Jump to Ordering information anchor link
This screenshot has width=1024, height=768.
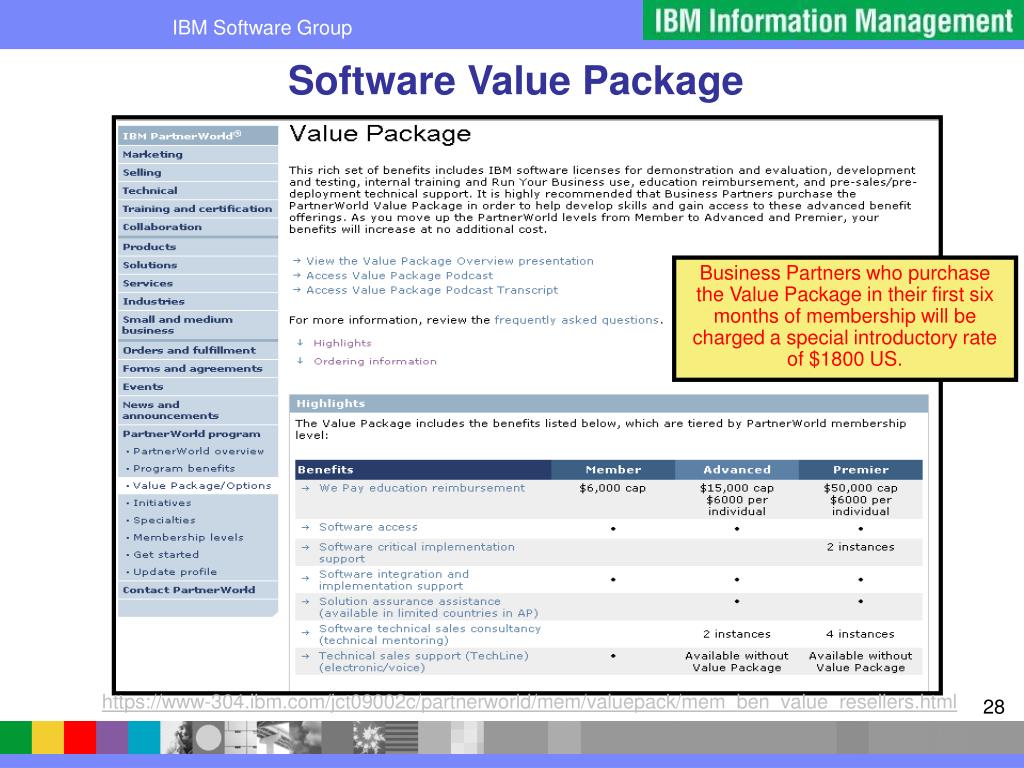click(x=374, y=361)
